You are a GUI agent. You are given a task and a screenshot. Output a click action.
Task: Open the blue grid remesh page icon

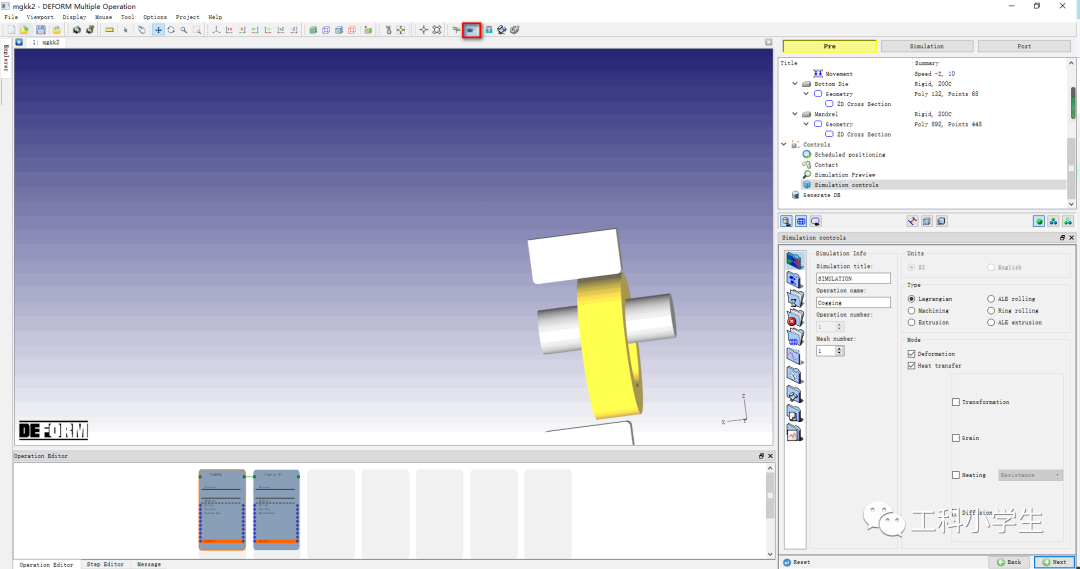[795, 337]
